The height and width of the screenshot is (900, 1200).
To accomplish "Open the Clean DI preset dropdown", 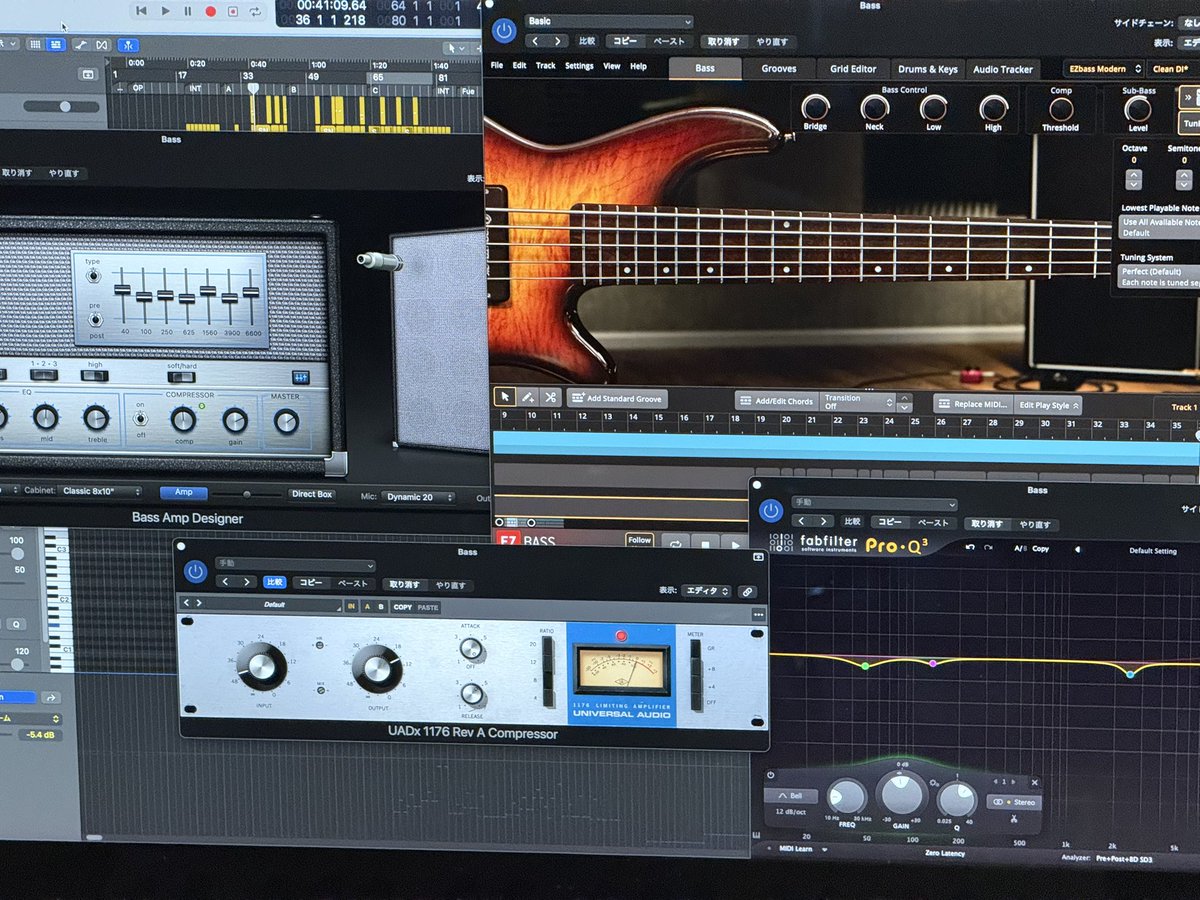I will point(1173,69).
